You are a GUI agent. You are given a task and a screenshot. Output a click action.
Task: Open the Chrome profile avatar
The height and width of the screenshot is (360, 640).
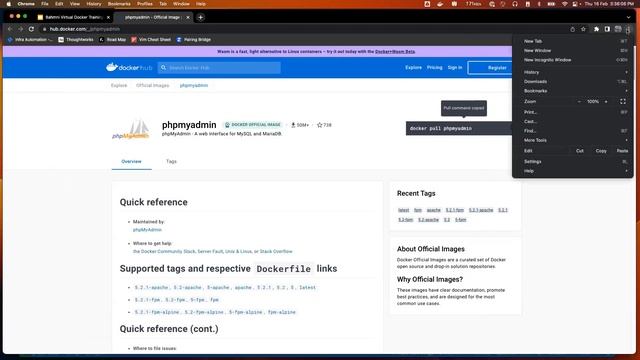(x=618, y=29)
